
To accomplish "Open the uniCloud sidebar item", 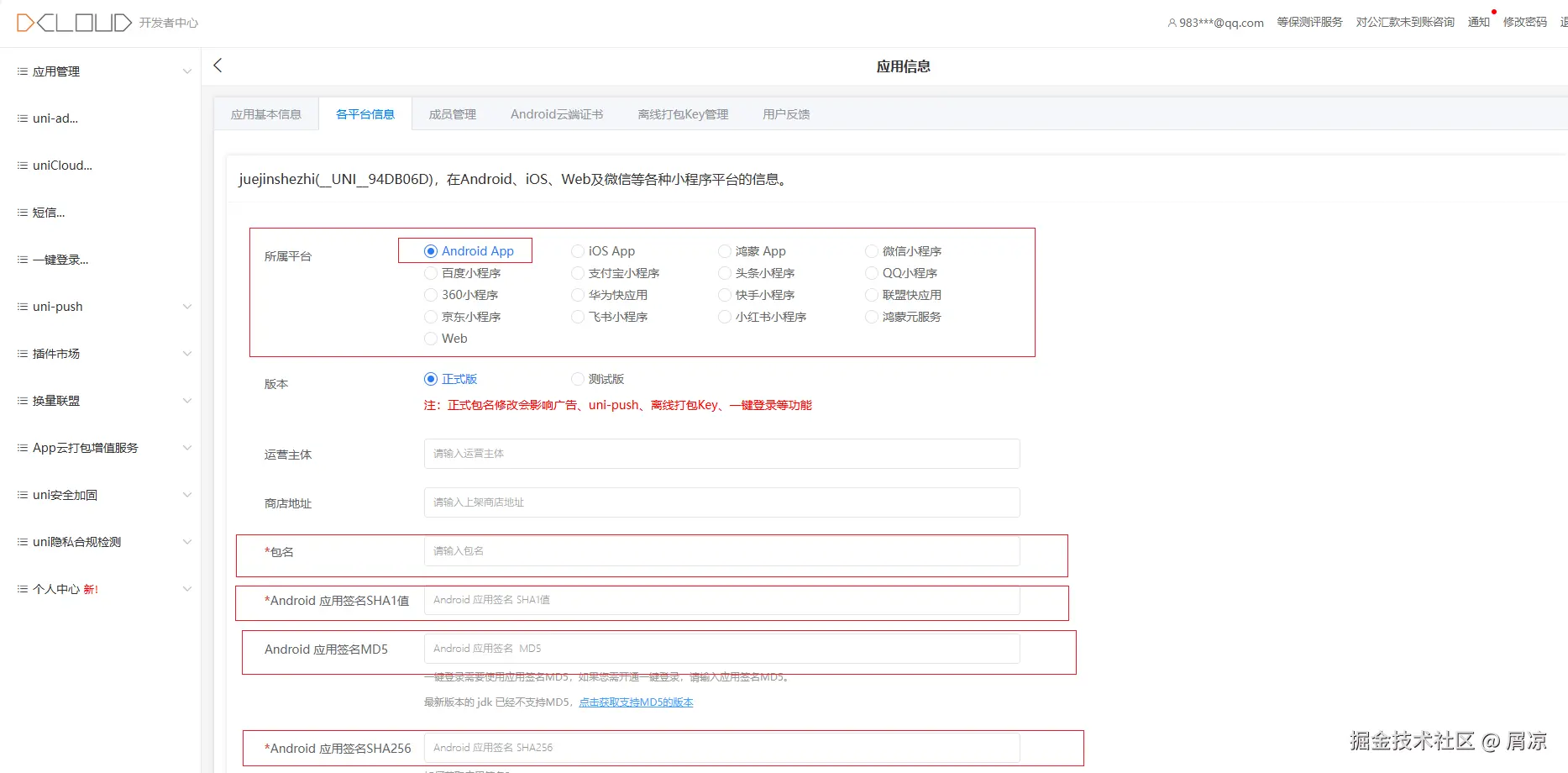I will coord(101,166).
